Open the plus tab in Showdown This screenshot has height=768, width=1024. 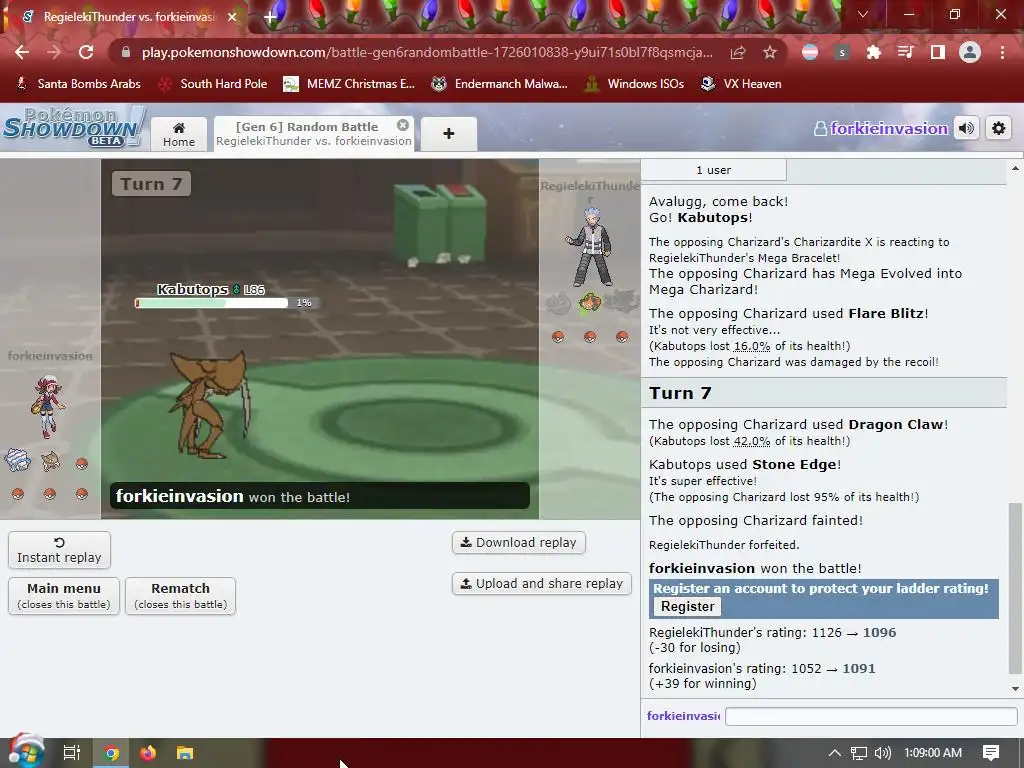(x=449, y=134)
